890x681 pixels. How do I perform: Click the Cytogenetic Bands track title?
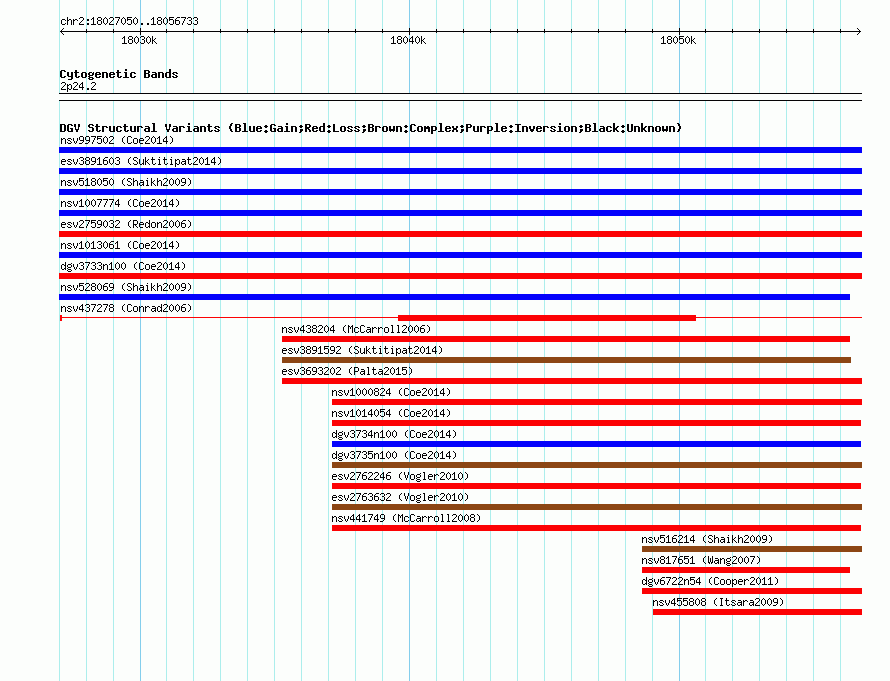pyautogui.click(x=119, y=74)
